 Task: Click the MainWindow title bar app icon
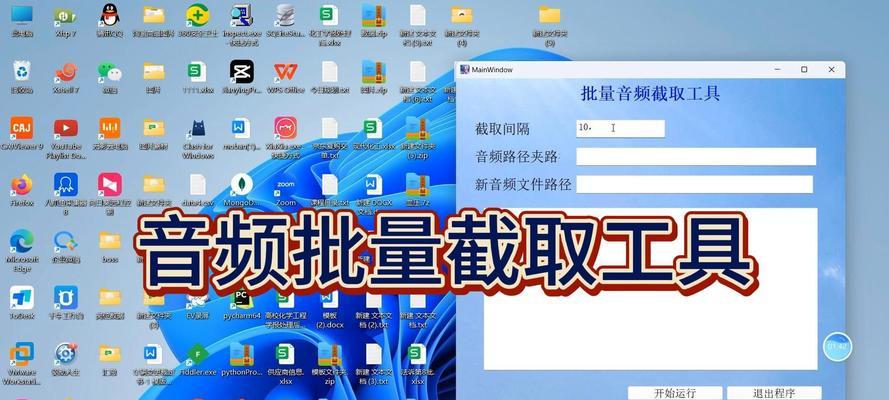[465, 70]
